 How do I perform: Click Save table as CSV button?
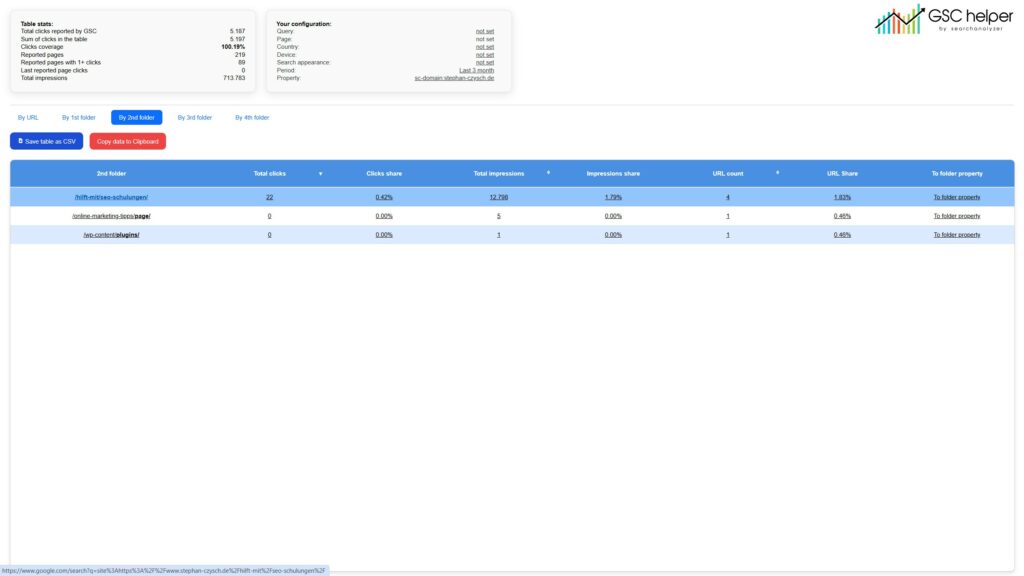coord(46,141)
